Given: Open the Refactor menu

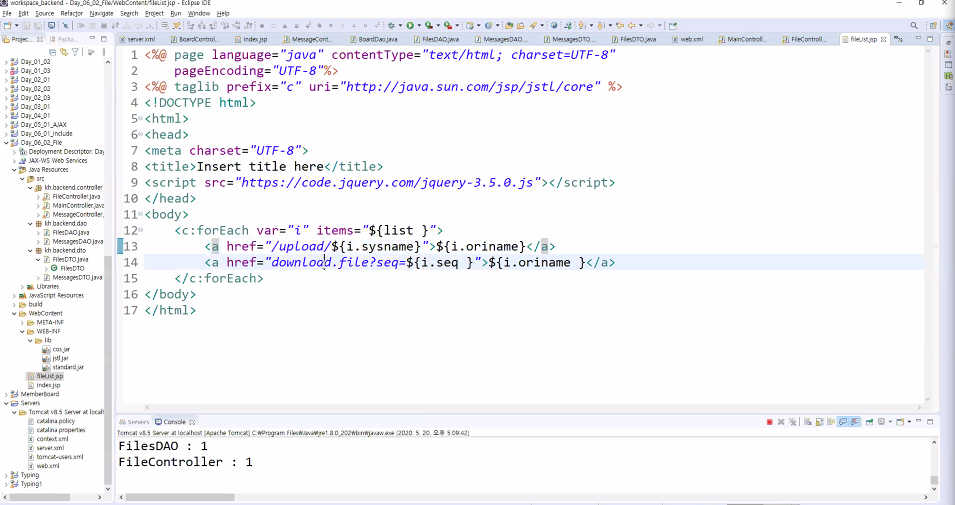Looking at the screenshot, I should tap(71, 13).
